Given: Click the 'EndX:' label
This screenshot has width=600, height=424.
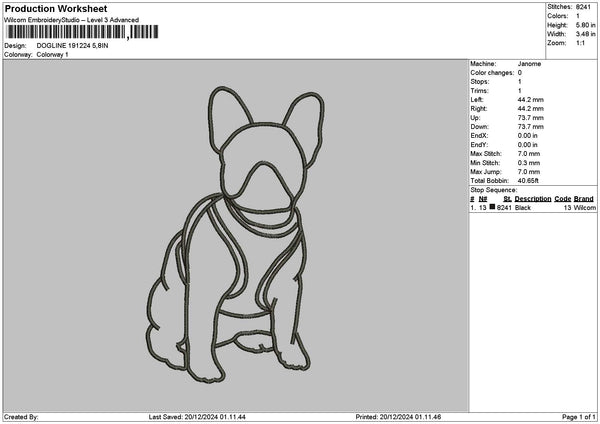Looking at the screenshot, I should tap(479, 136).
